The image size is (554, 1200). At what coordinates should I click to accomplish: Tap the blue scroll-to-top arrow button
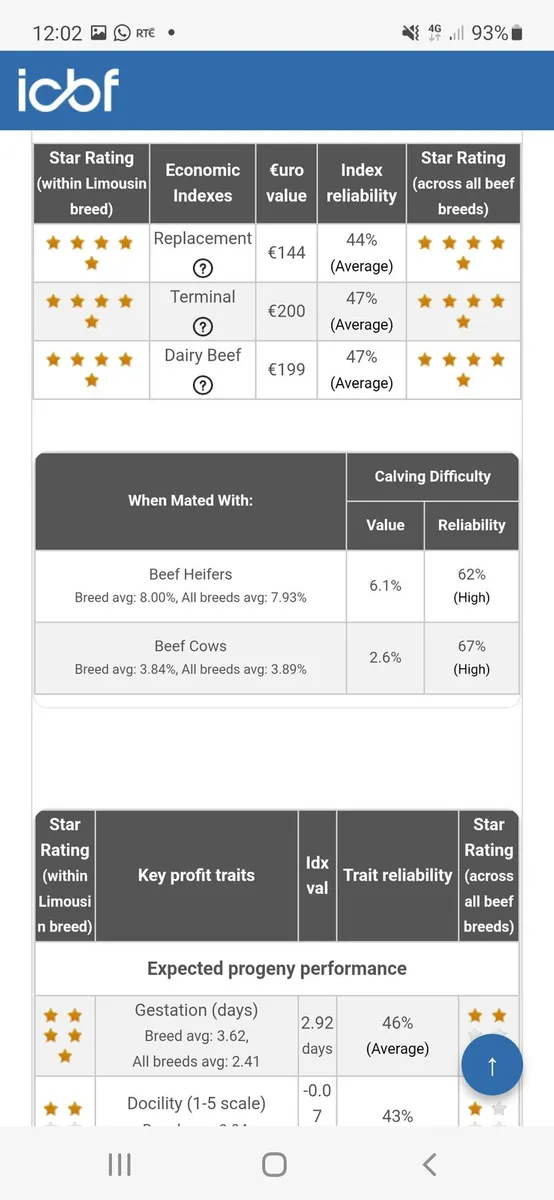492,1065
